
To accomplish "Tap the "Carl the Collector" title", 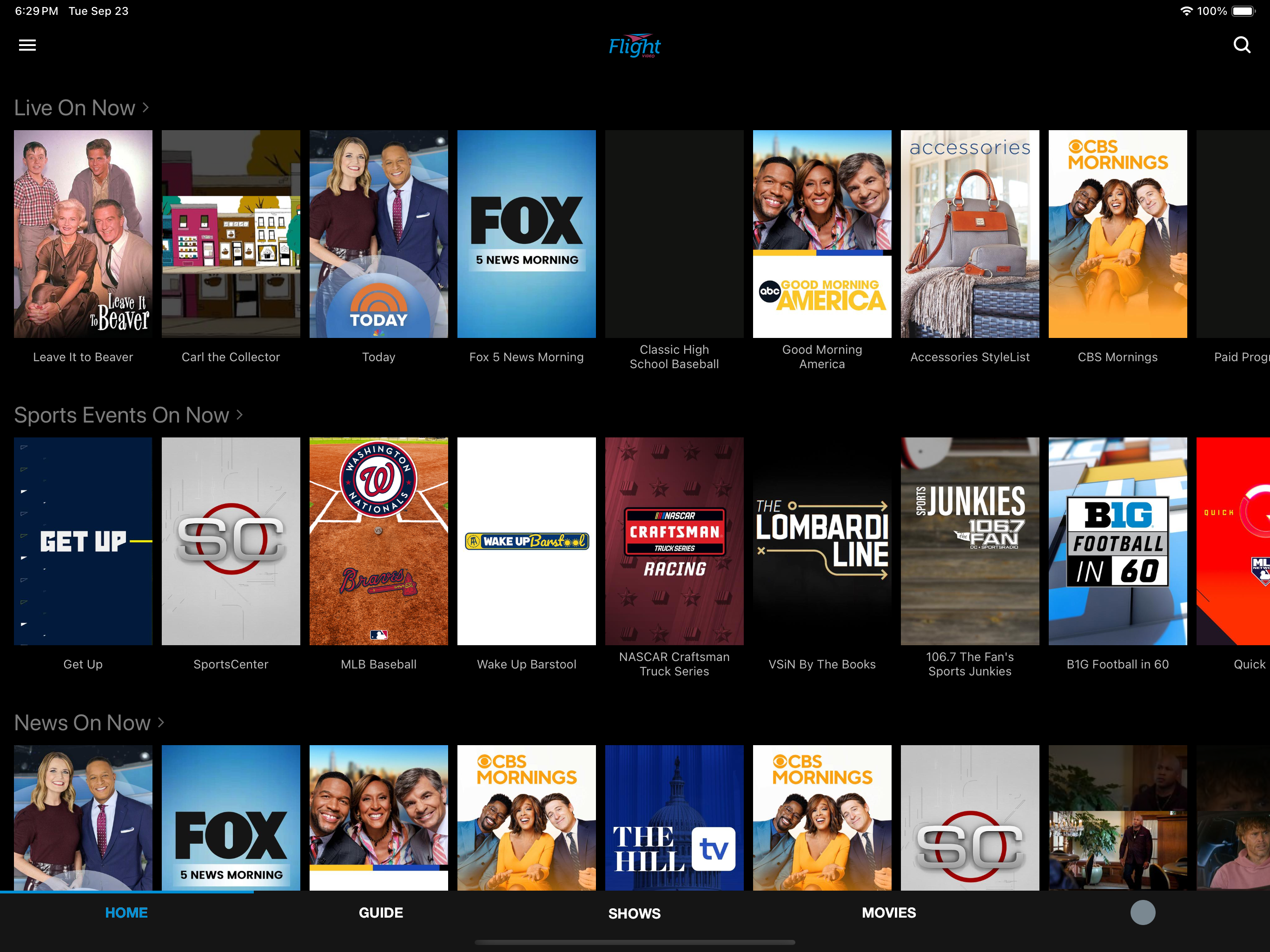I will pyautogui.click(x=231, y=357).
